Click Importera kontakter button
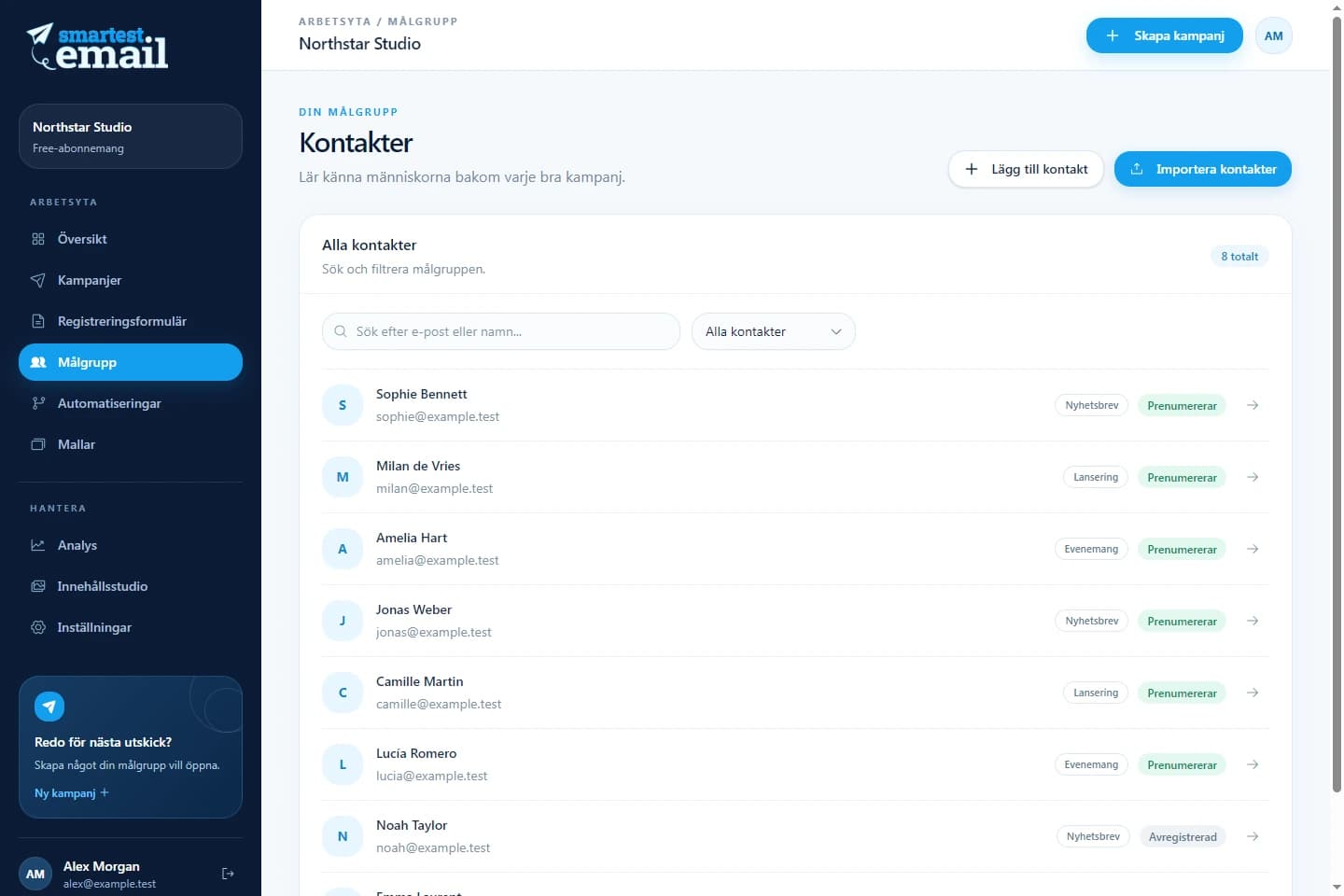 click(x=1202, y=169)
